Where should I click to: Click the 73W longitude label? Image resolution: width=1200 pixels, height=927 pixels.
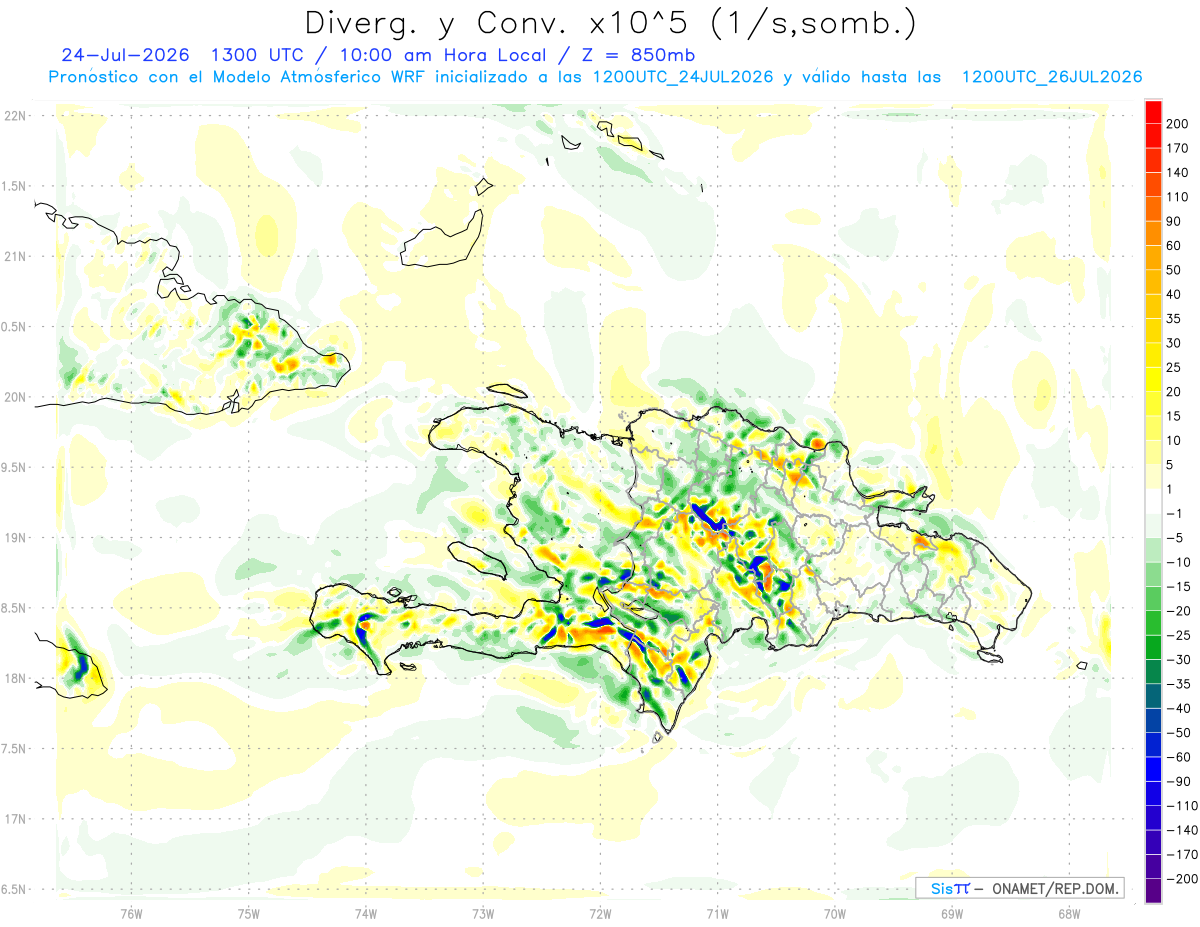[x=483, y=915]
